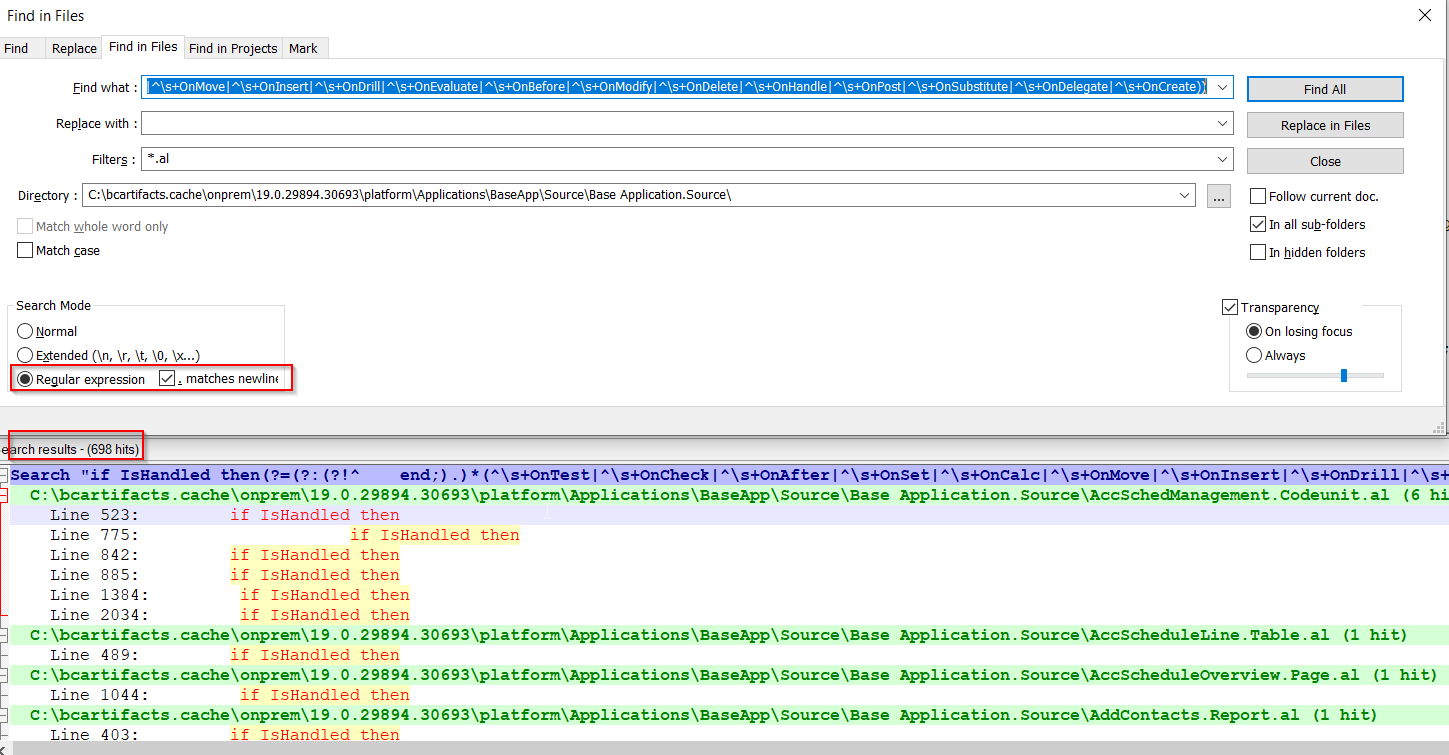Click the "..." browse directory button

coord(1218,196)
